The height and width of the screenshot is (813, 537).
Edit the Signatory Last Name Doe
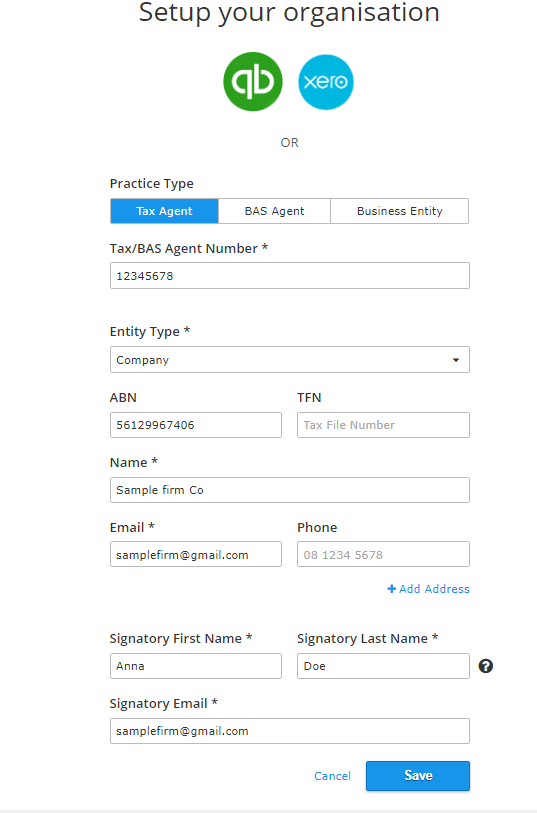coord(384,666)
